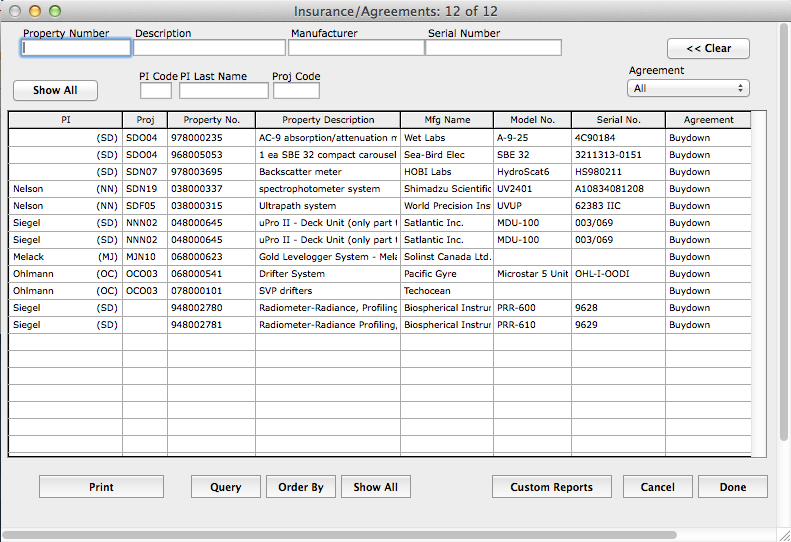Click the Done button
This screenshot has height=542, width=791.
click(732, 487)
